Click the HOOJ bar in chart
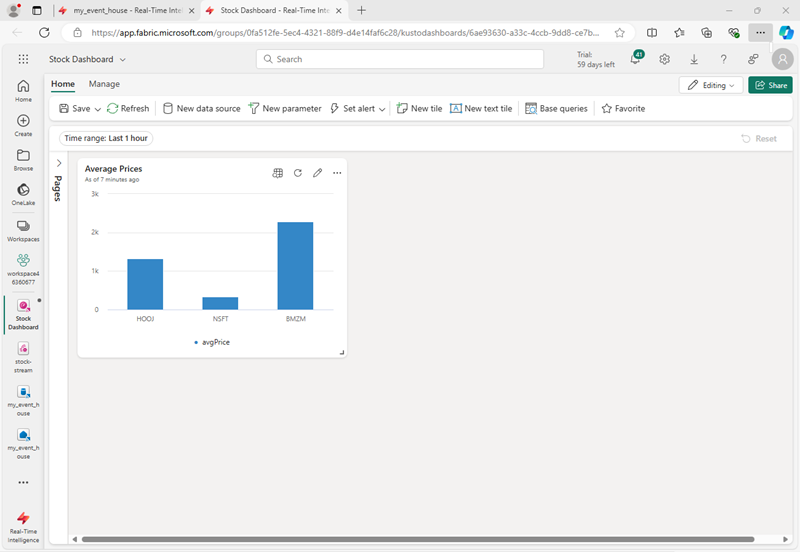 pyautogui.click(x=145, y=284)
